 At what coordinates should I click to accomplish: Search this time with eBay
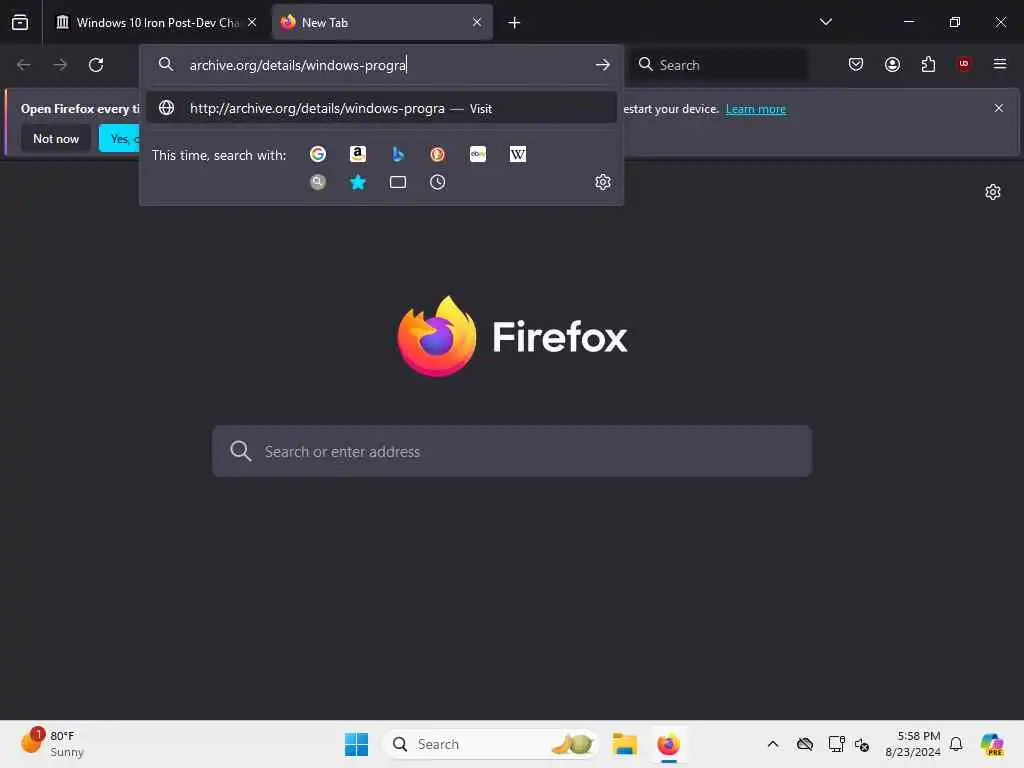478,154
